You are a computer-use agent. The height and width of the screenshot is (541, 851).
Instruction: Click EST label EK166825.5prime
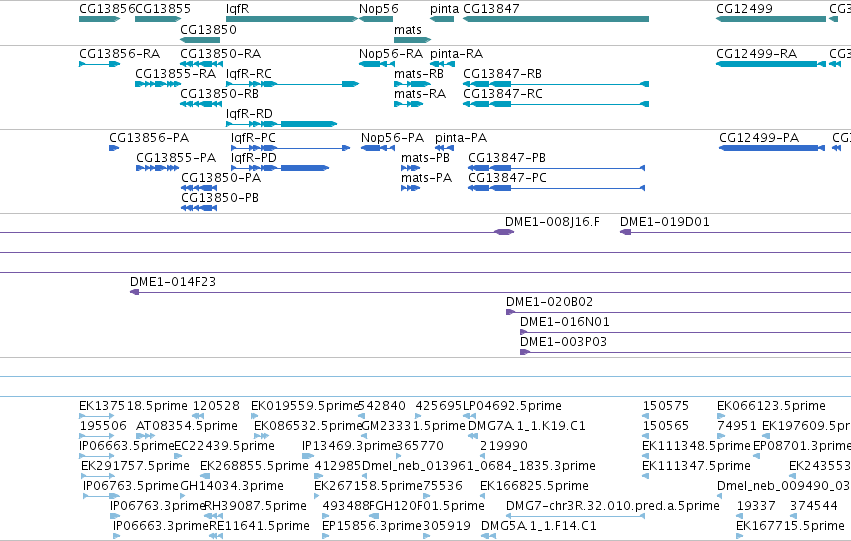coord(535,487)
